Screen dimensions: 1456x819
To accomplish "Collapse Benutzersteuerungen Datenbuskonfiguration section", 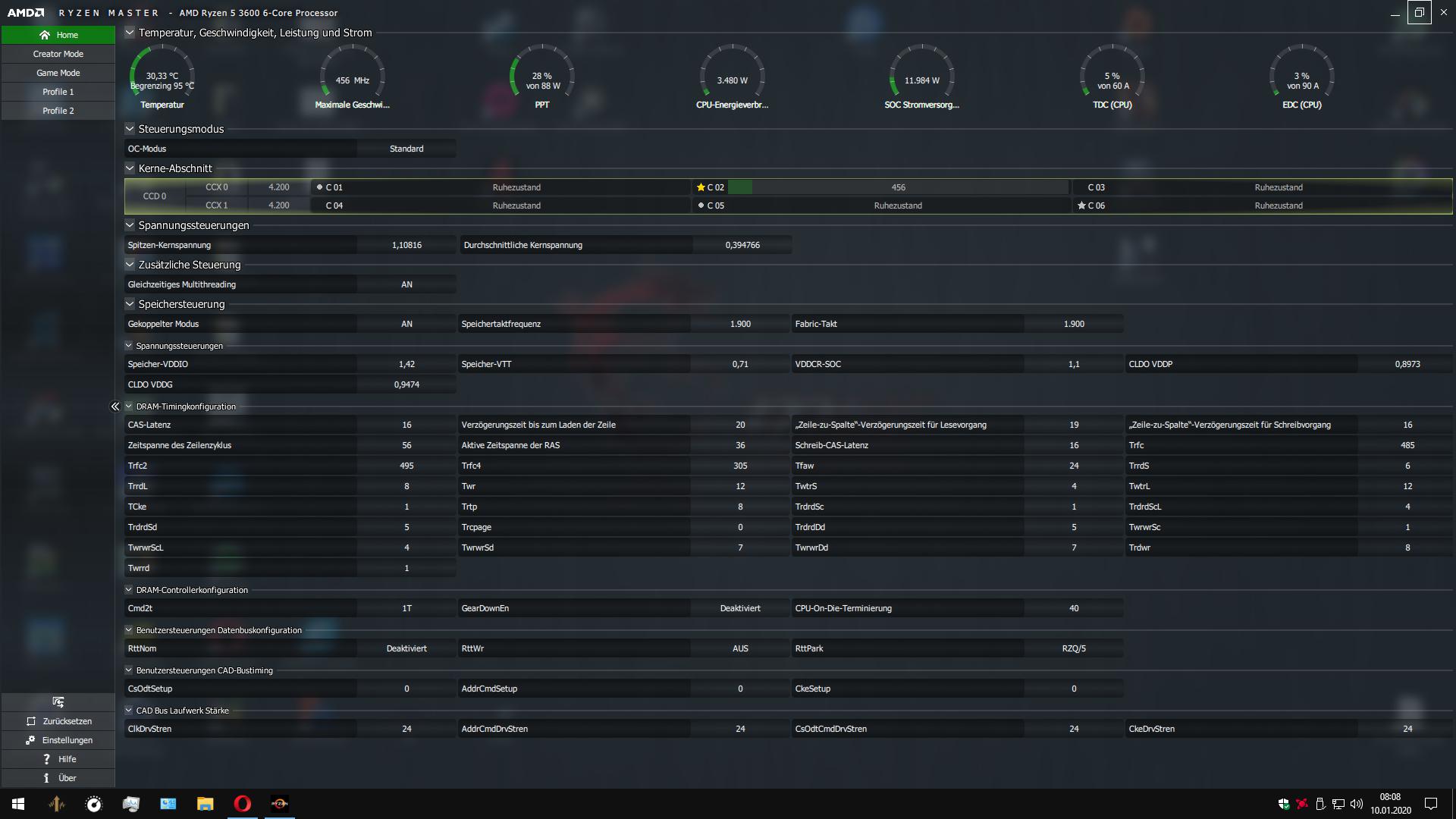I will 129,630.
